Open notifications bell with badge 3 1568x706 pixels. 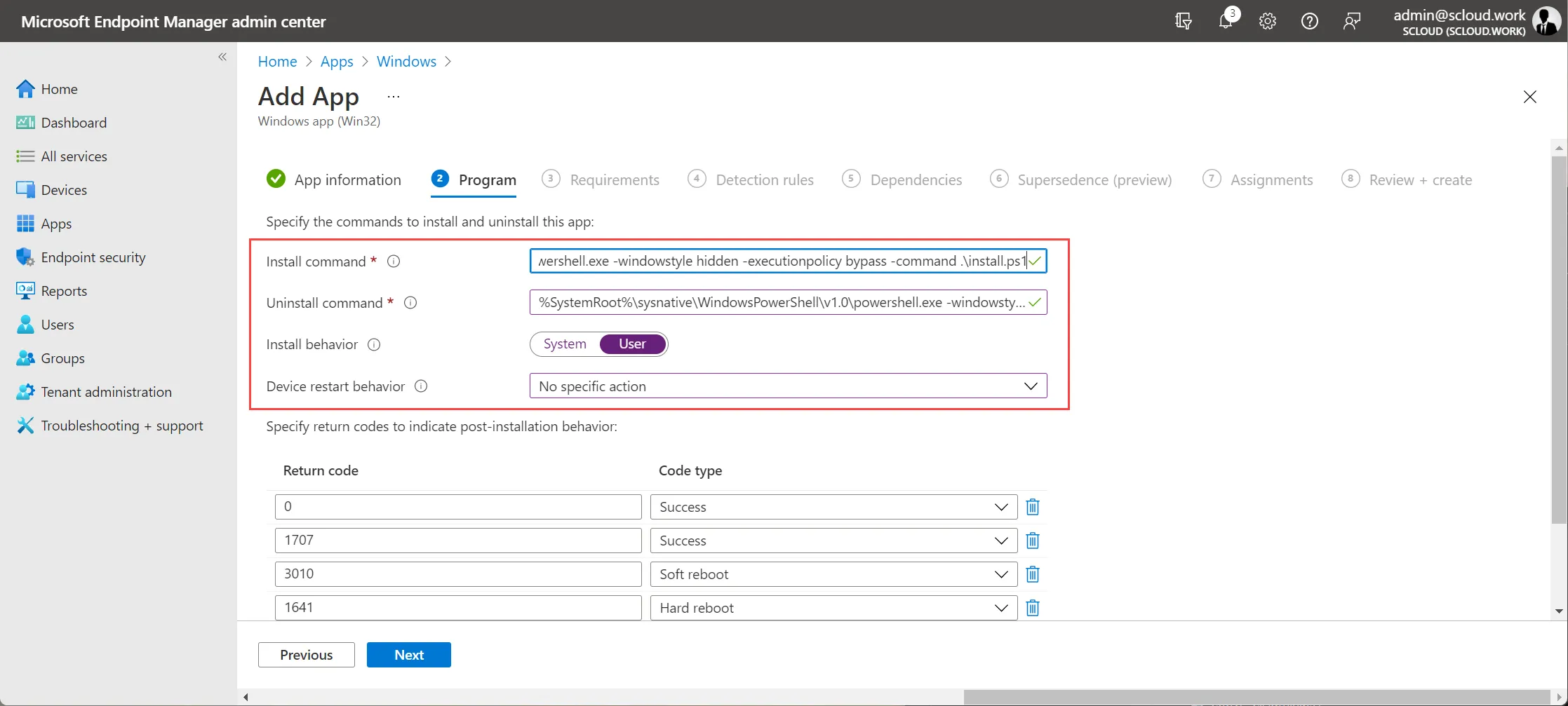[1226, 20]
